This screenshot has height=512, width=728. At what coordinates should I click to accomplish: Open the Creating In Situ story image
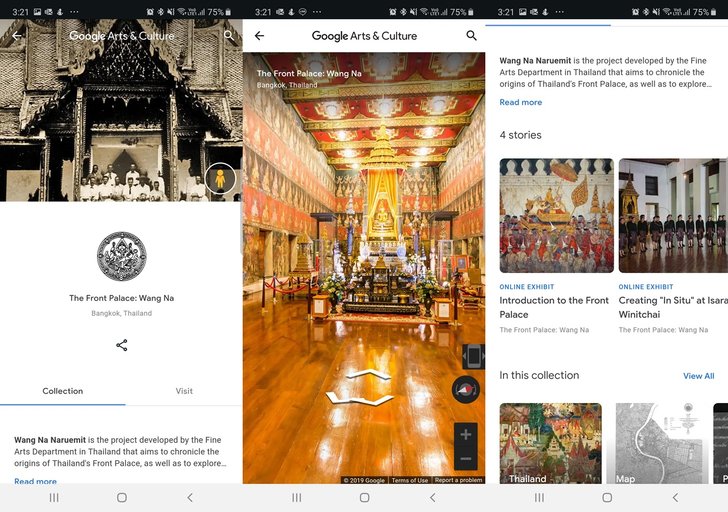673,215
